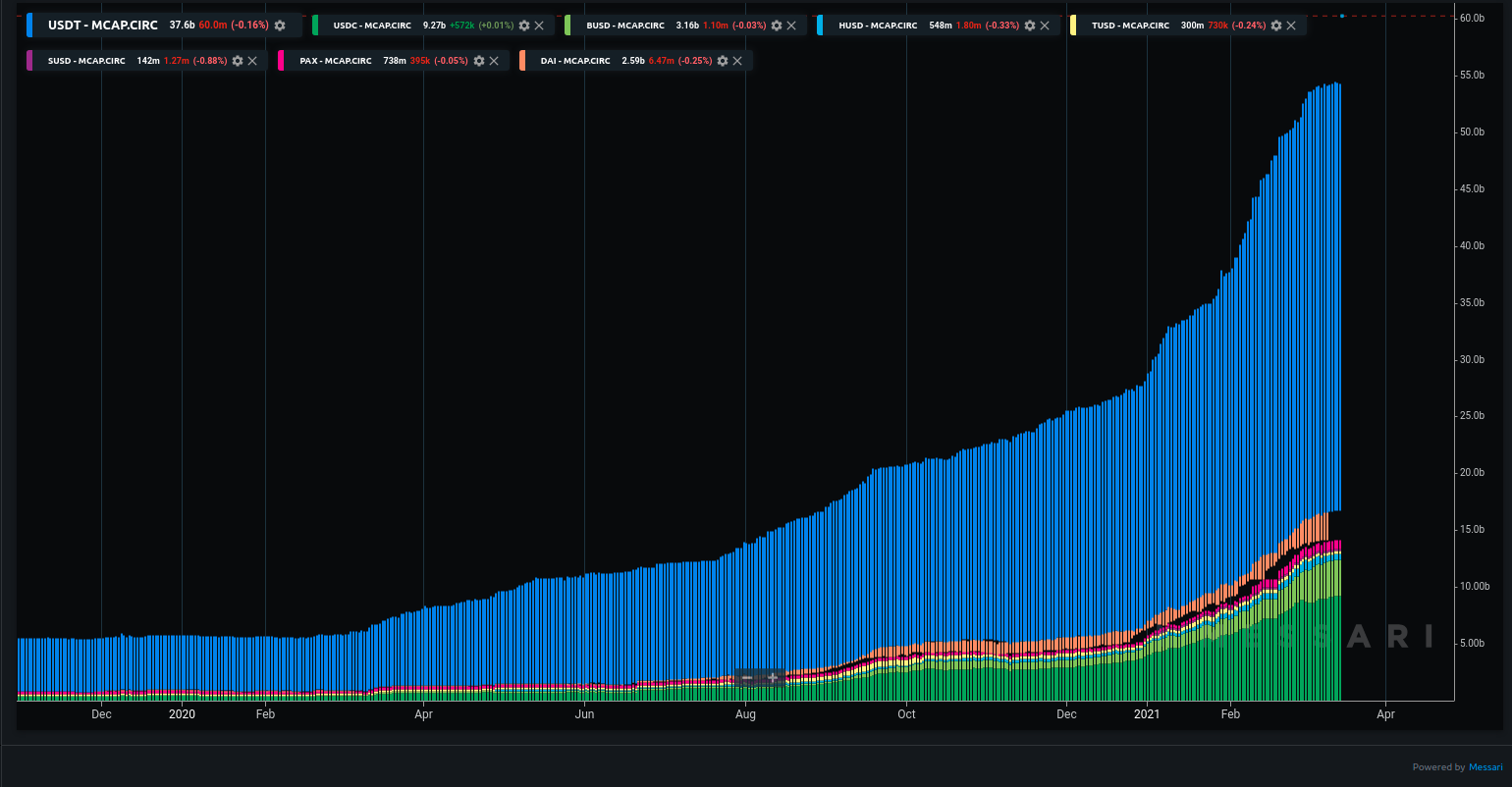
Task: Click the 2021 label on the time axis
Action: (x=1148, y=714)
